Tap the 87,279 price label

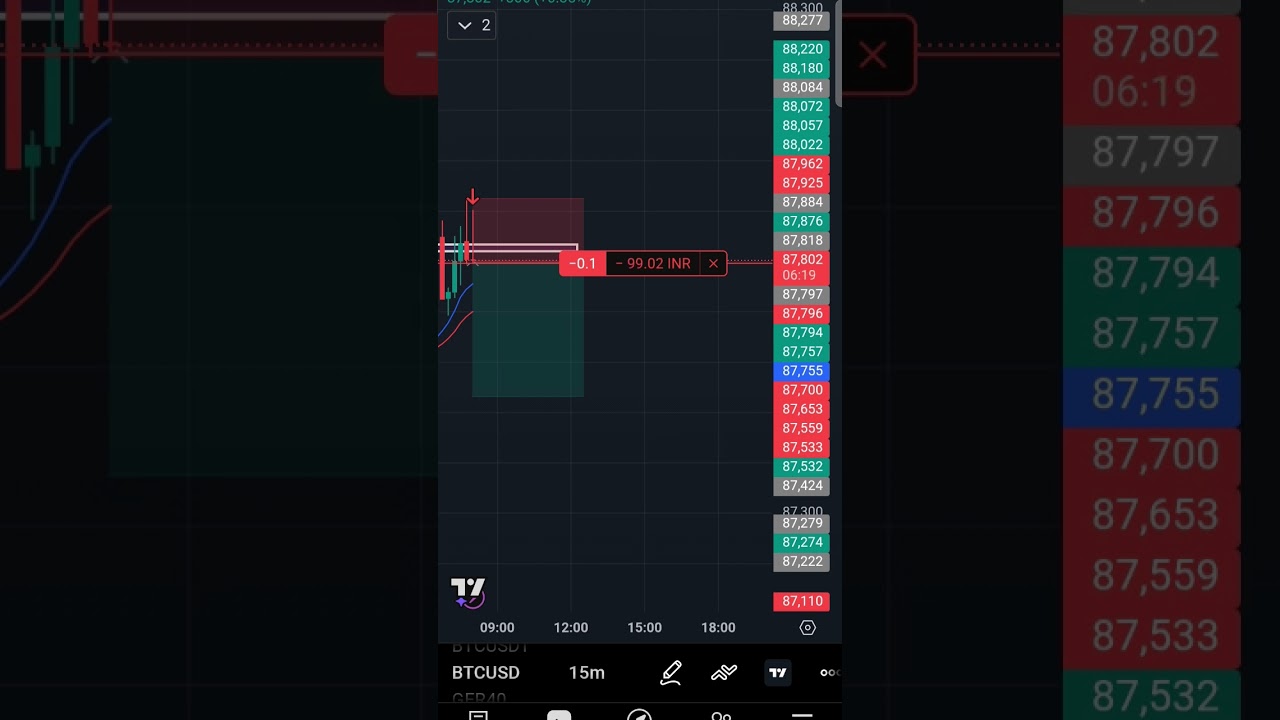[802, 523]
